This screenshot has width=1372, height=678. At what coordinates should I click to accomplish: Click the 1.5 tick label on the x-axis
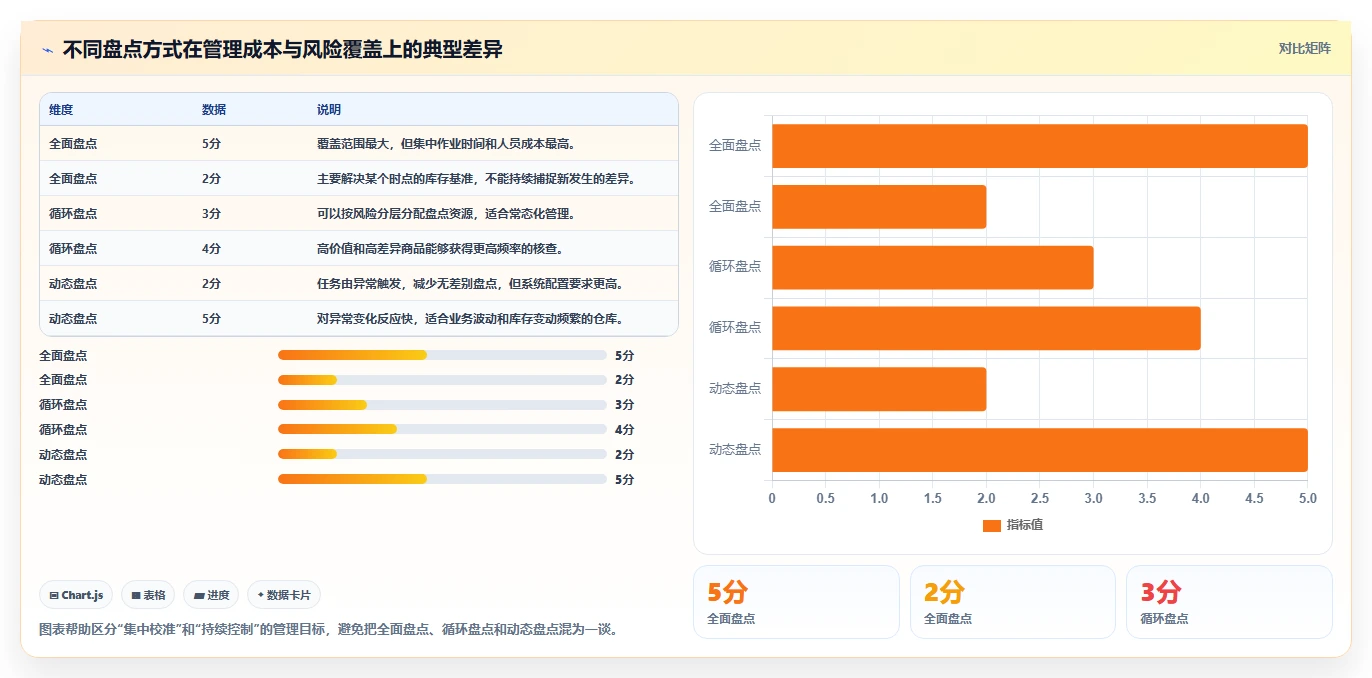click(933, 498)
